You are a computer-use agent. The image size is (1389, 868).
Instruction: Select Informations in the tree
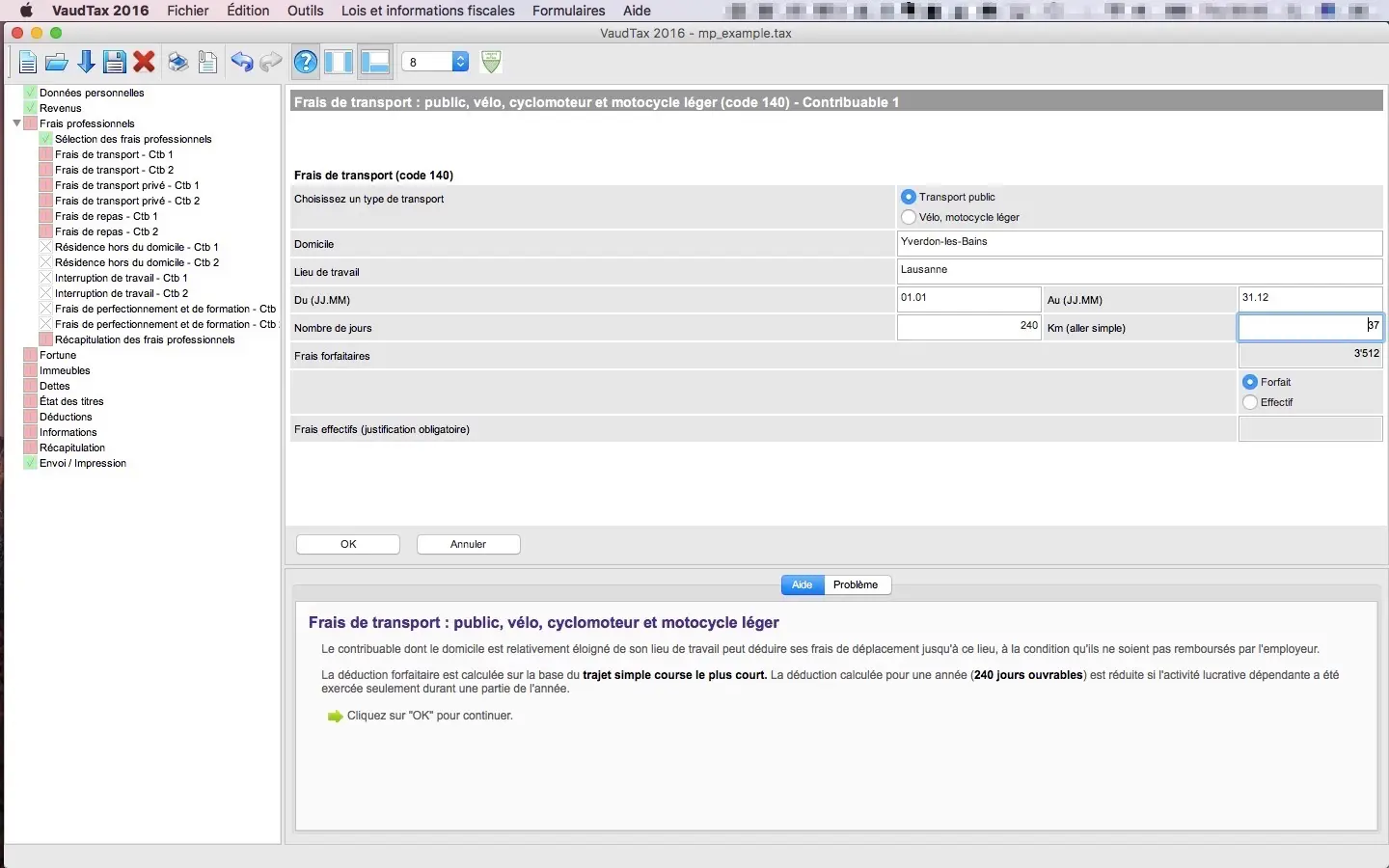[x=68, y=432]
